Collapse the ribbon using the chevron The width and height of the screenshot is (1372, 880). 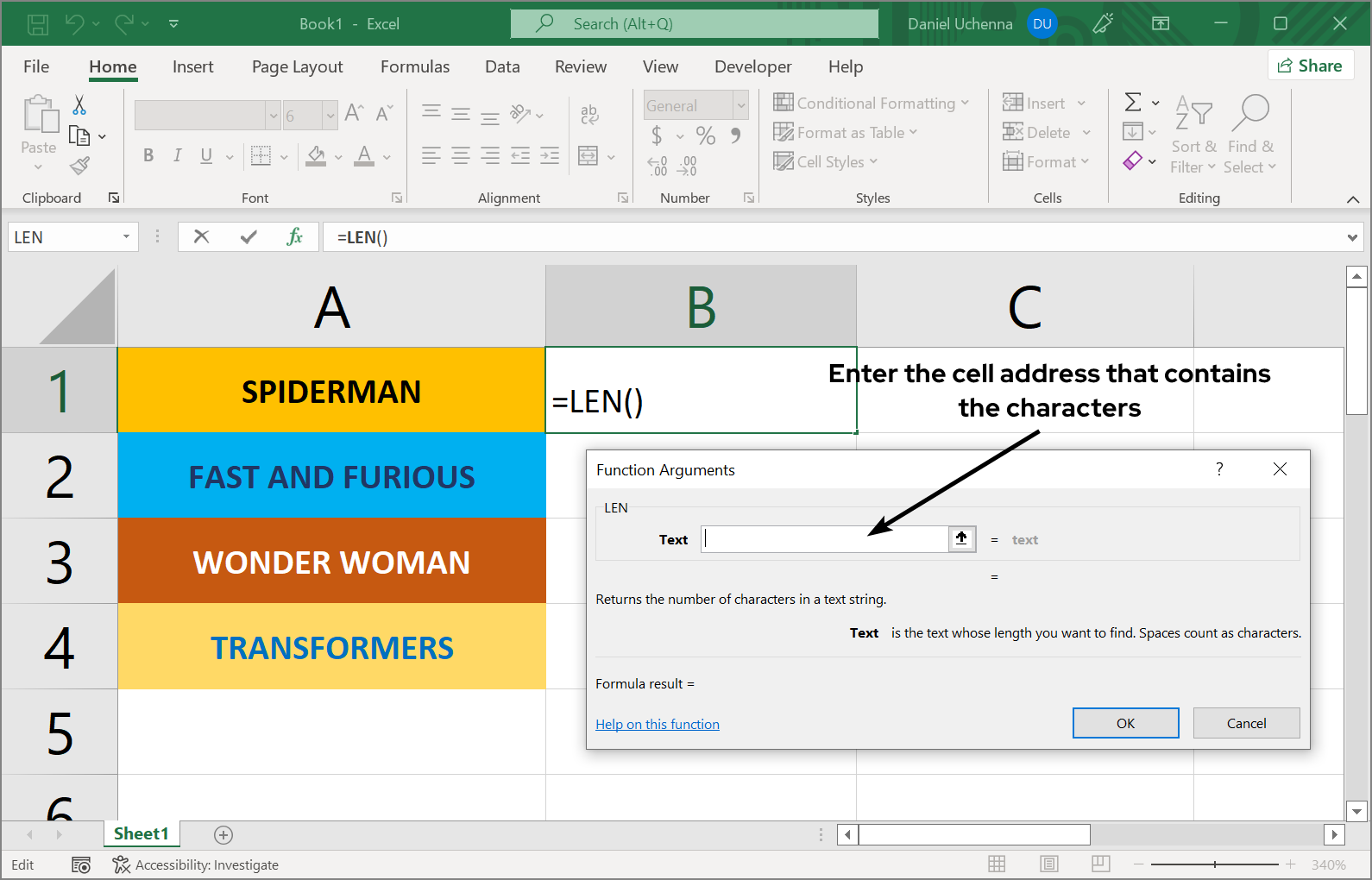(1352, 199)
